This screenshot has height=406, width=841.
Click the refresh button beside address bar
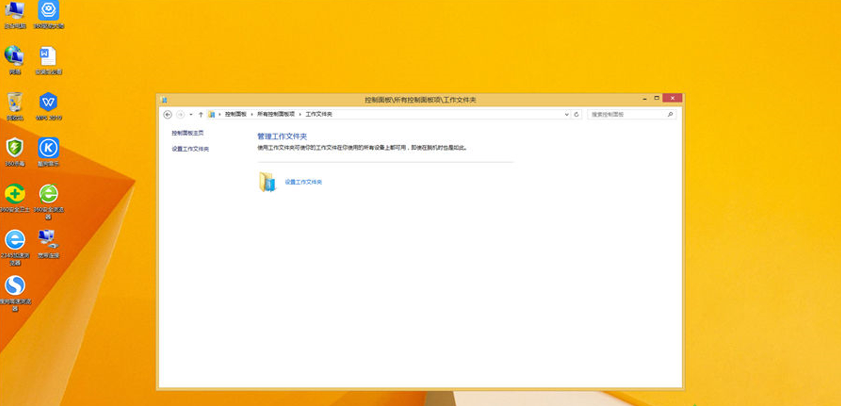(577, 115)
